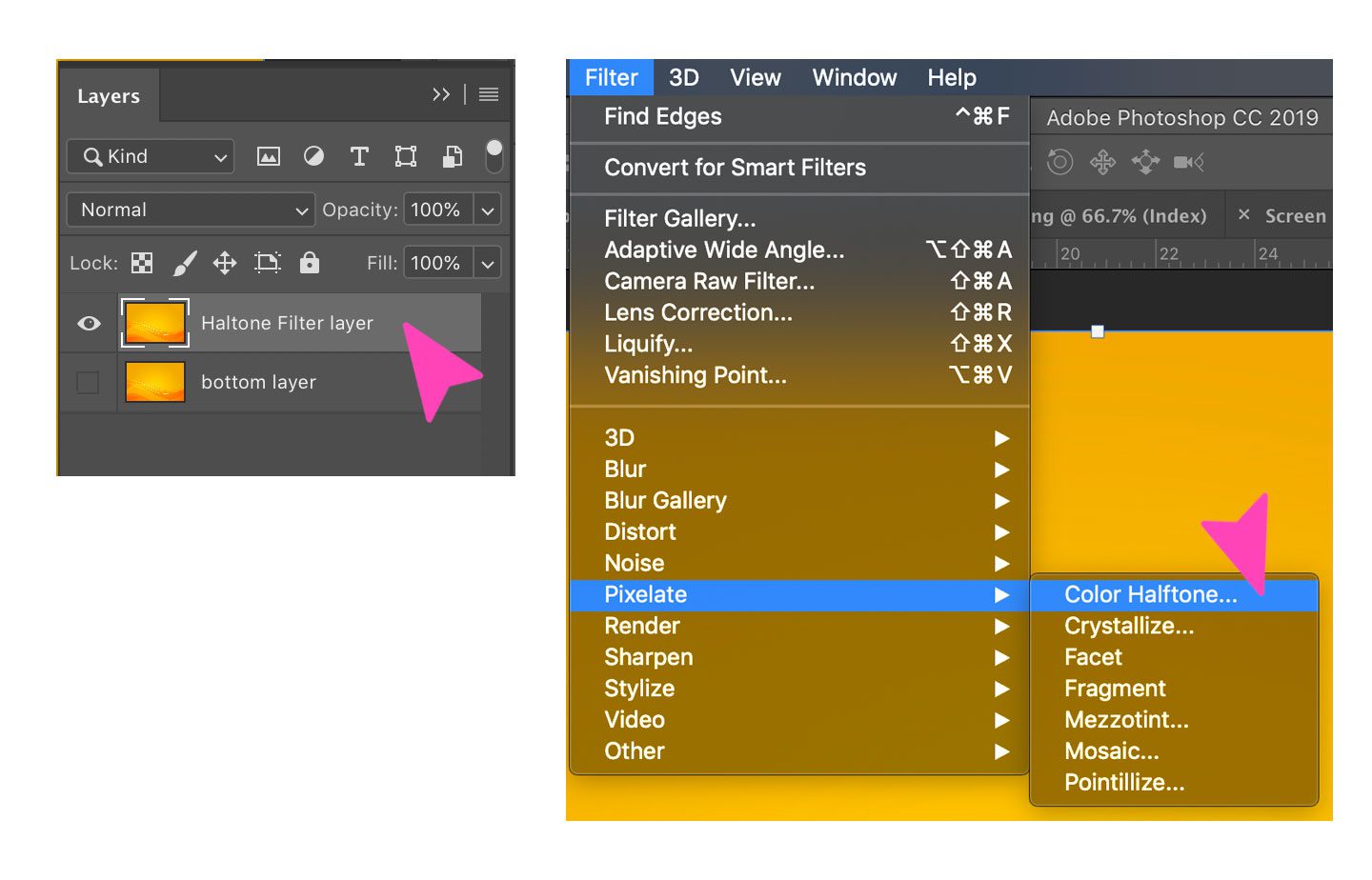Screen dimensions: 1372x880
Task: Filter layers by adjustment layers
Action: [x=313, y=155]
